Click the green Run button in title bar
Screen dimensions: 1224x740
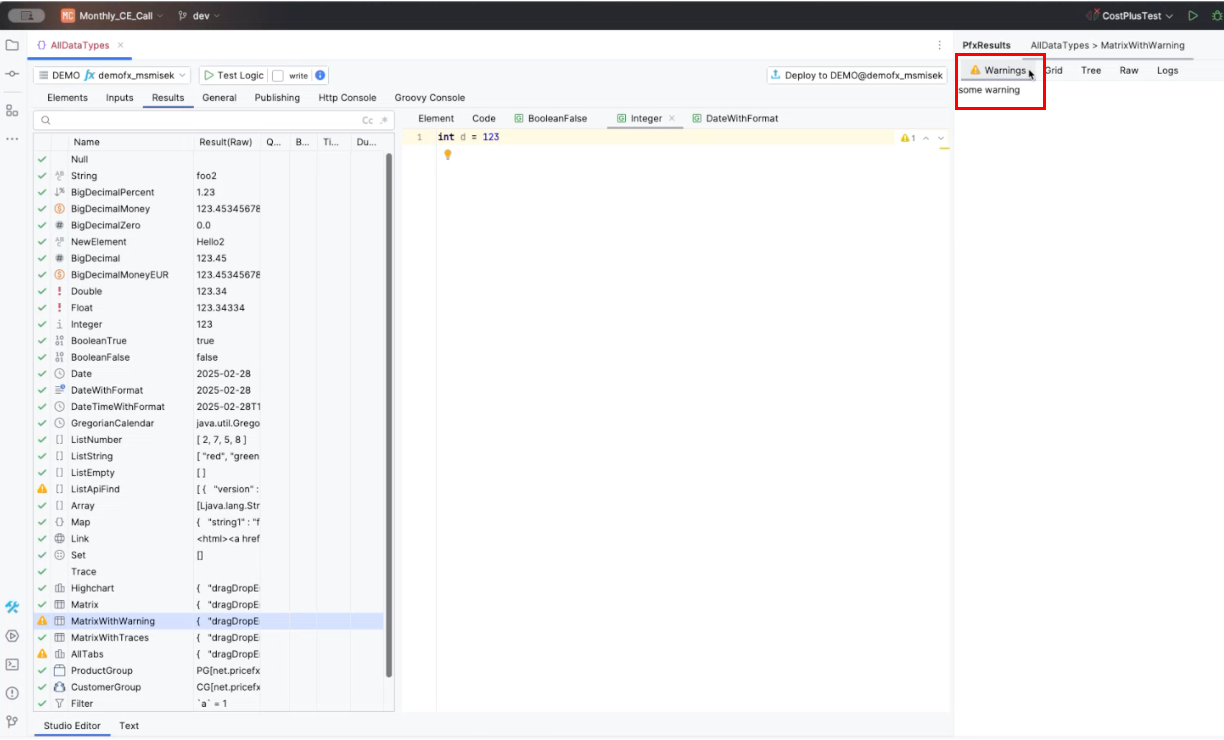(x=1192, y=16)
